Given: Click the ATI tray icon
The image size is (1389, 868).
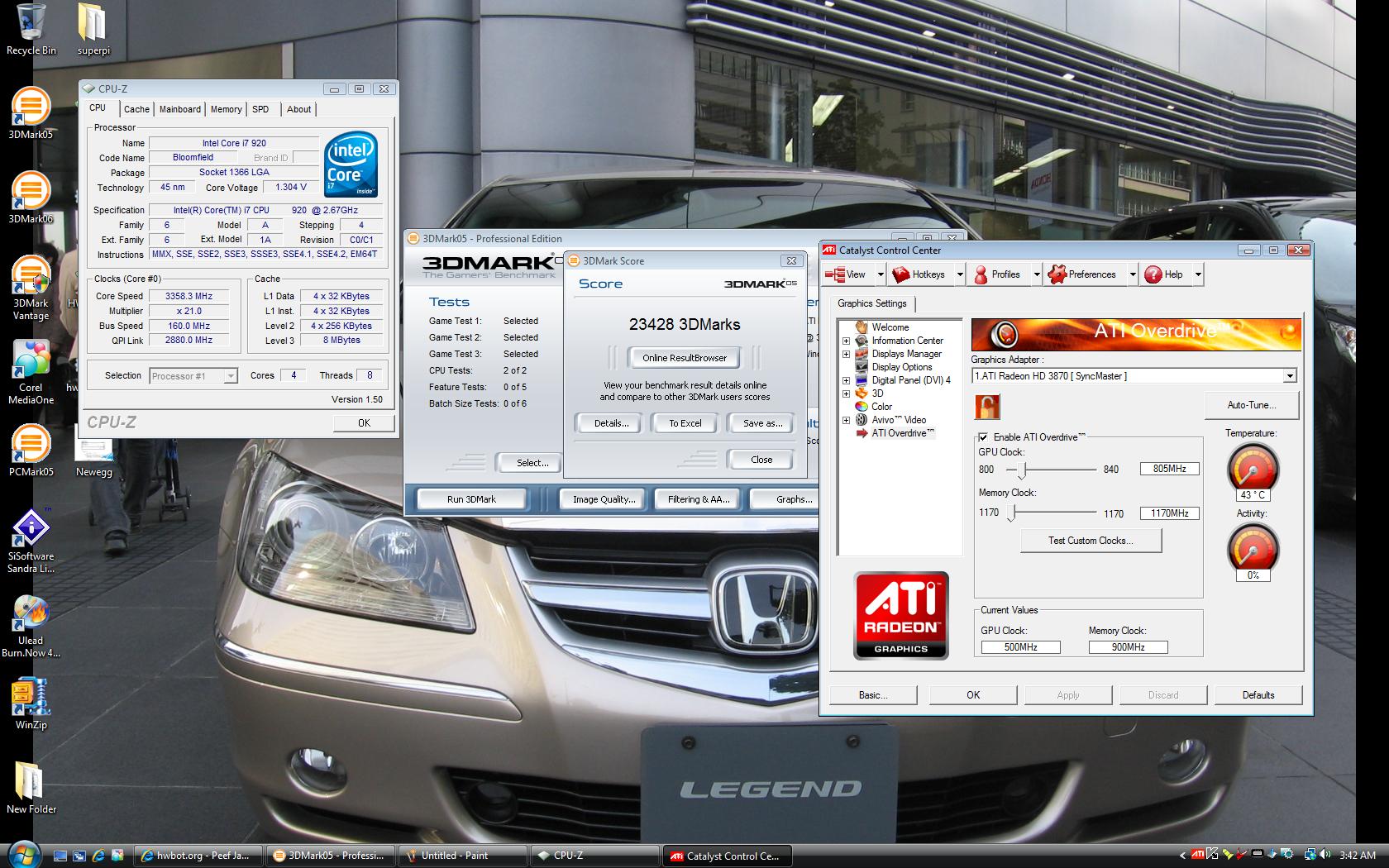Looking at the screenshot, I should [x=1197, y=855].
